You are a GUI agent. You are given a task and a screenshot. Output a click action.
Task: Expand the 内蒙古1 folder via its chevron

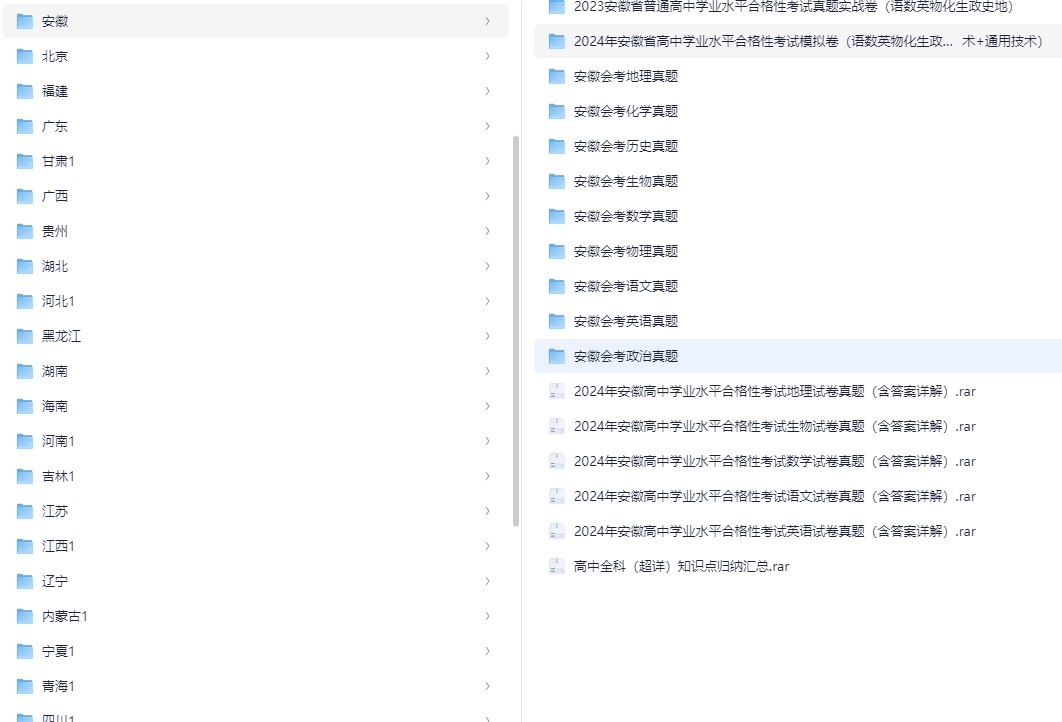click(x=487, y=616)
